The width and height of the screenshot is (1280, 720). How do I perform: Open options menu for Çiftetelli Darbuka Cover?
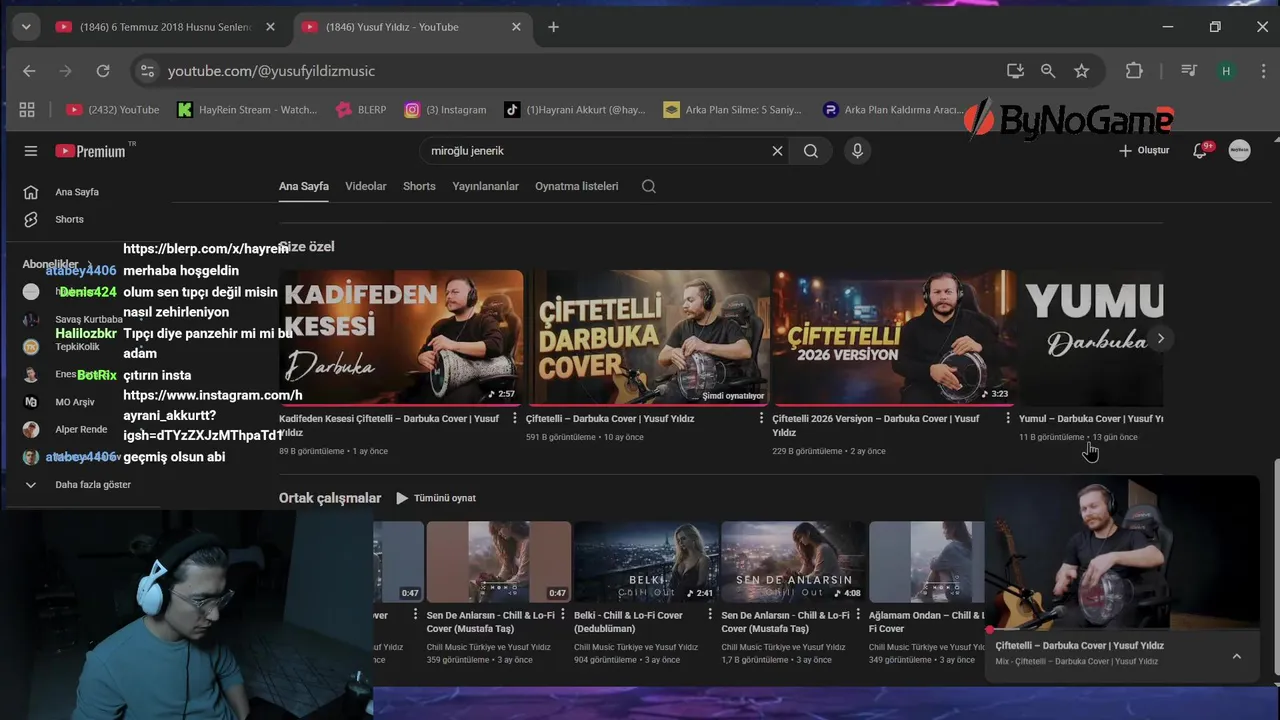(x=762, y=418)
